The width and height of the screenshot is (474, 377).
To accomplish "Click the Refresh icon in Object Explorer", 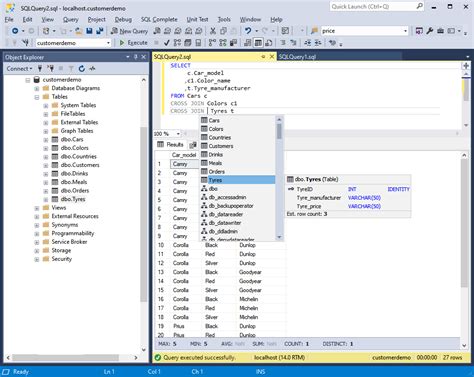I will [82, 69].
